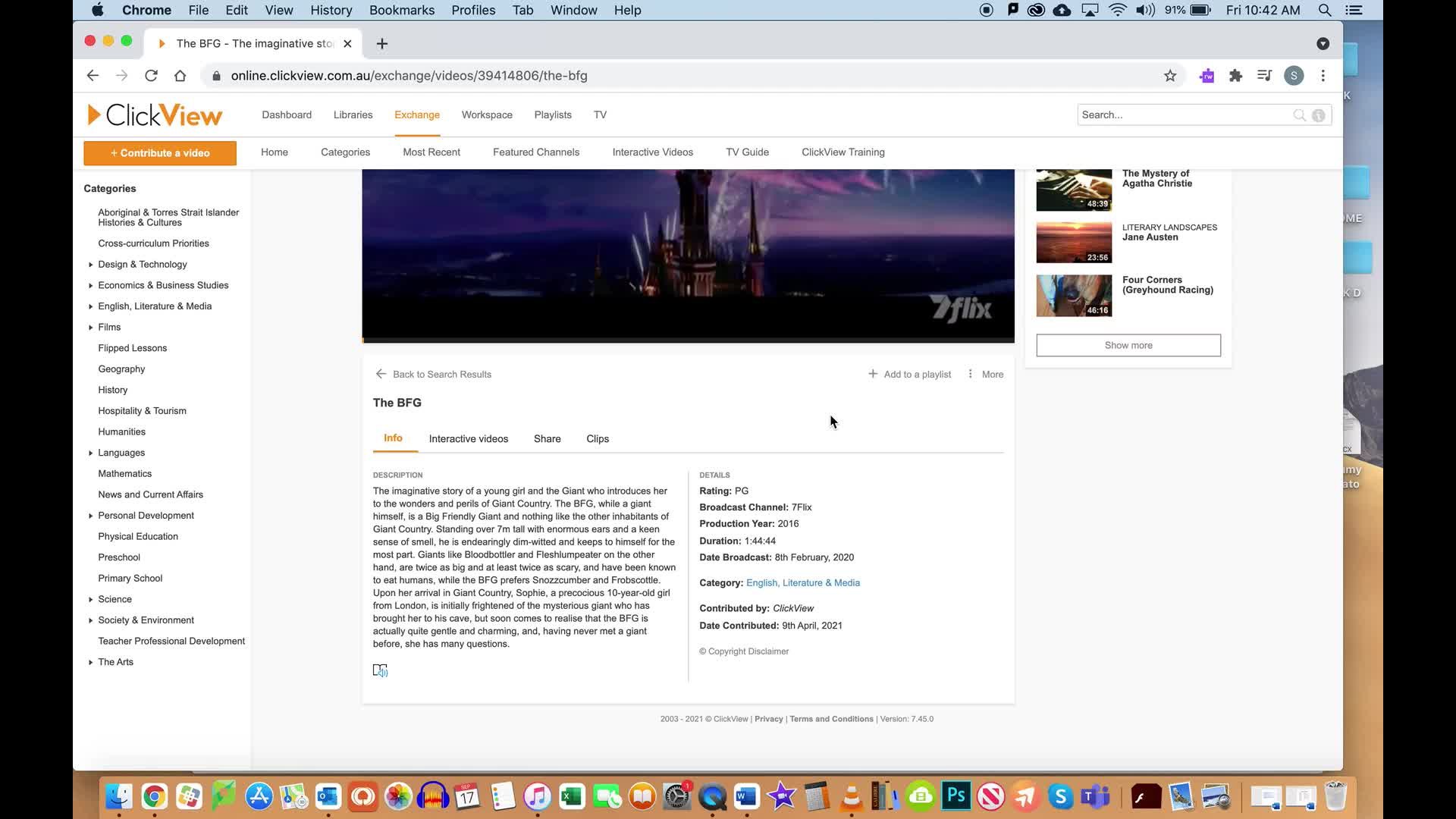Click the Back to Search Results arrow
This screenshot has width=1456, height=819.
[381, 374]
